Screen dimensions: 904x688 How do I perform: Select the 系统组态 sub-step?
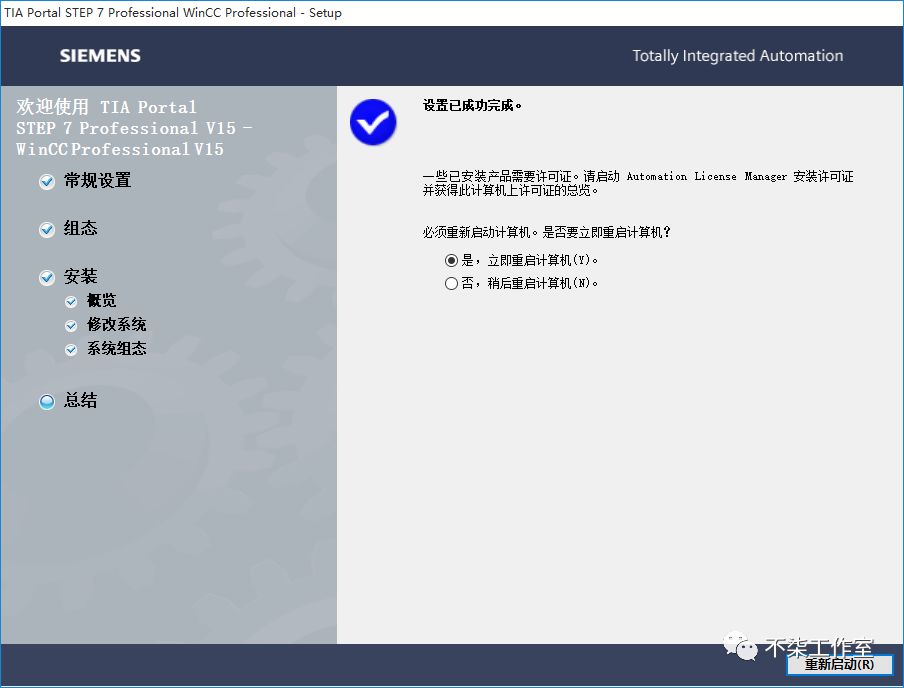pos(116,348)
